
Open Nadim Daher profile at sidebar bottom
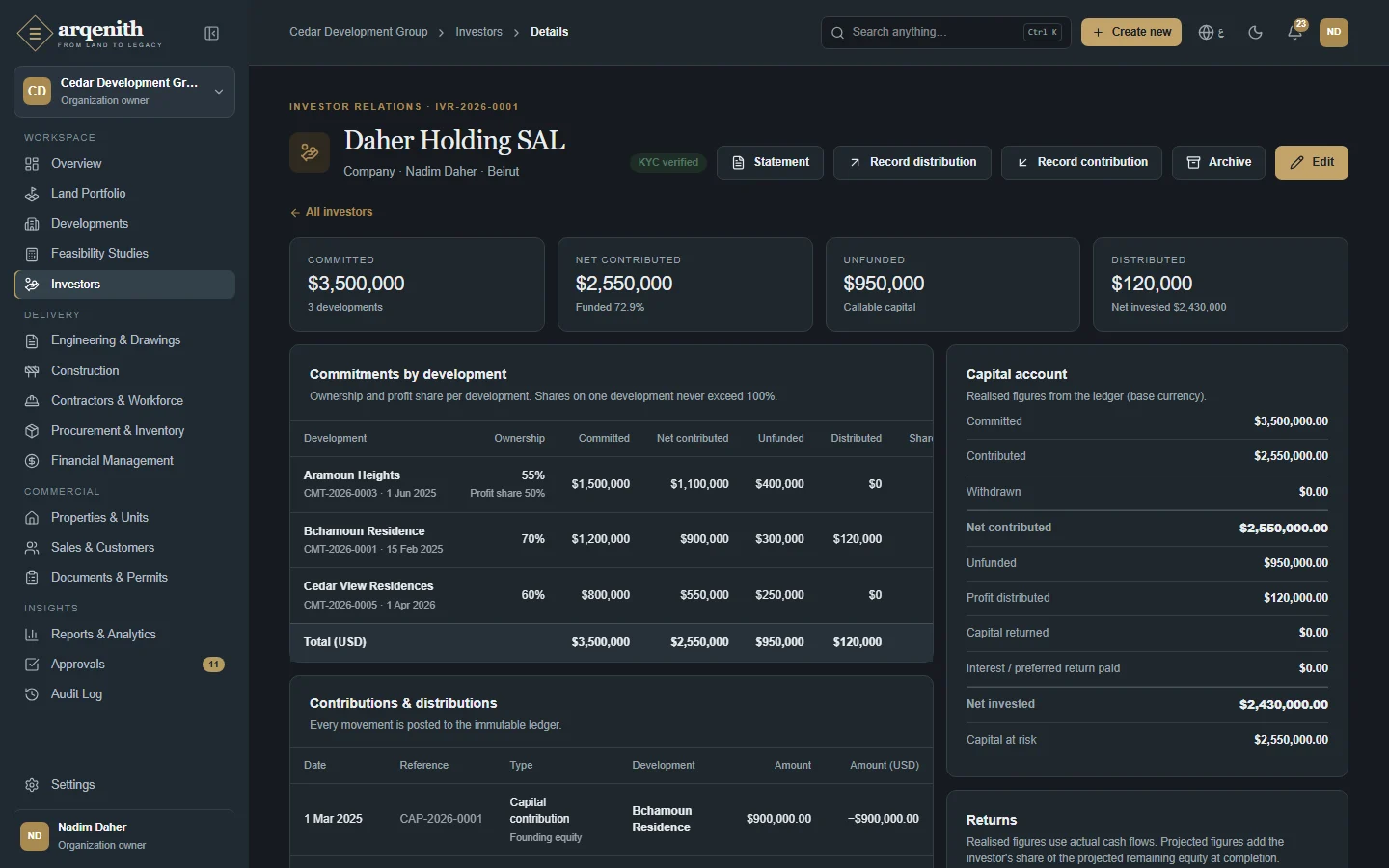124,835
